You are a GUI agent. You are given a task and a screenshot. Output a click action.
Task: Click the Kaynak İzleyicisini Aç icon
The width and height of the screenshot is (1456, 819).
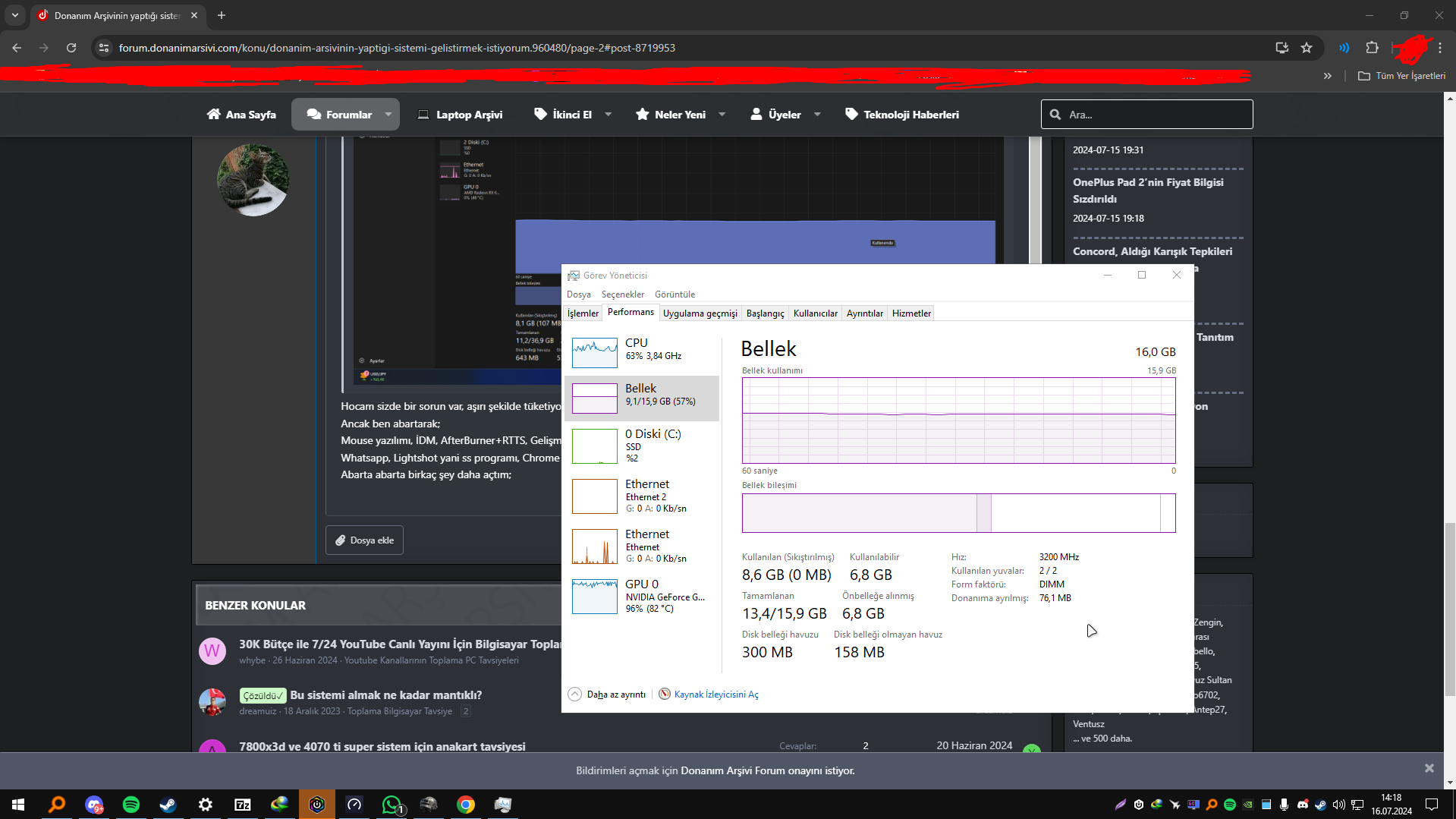click(665, 694)
